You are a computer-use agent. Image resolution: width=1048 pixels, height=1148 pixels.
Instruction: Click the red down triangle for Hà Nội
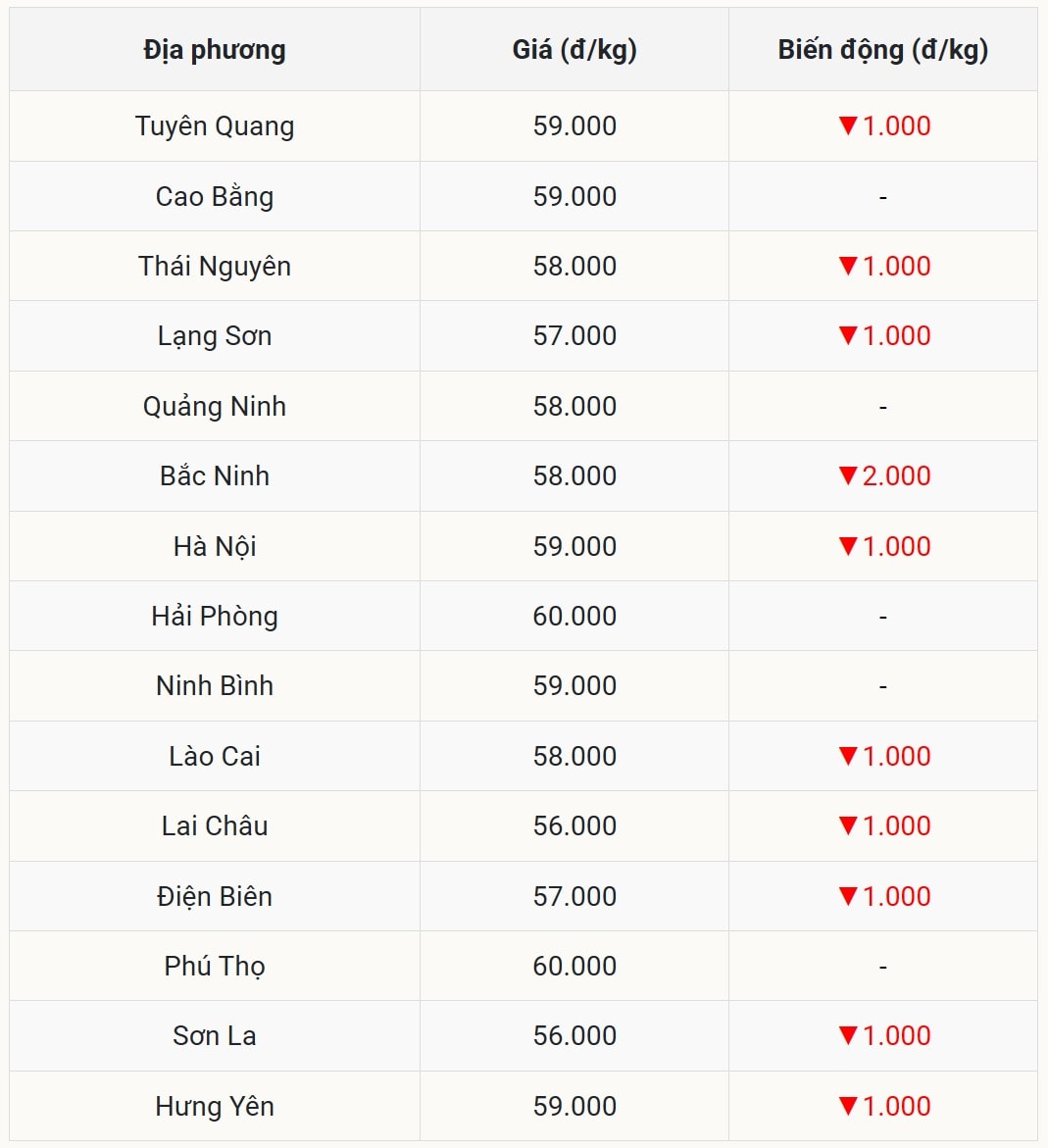(x=848, y=546)
